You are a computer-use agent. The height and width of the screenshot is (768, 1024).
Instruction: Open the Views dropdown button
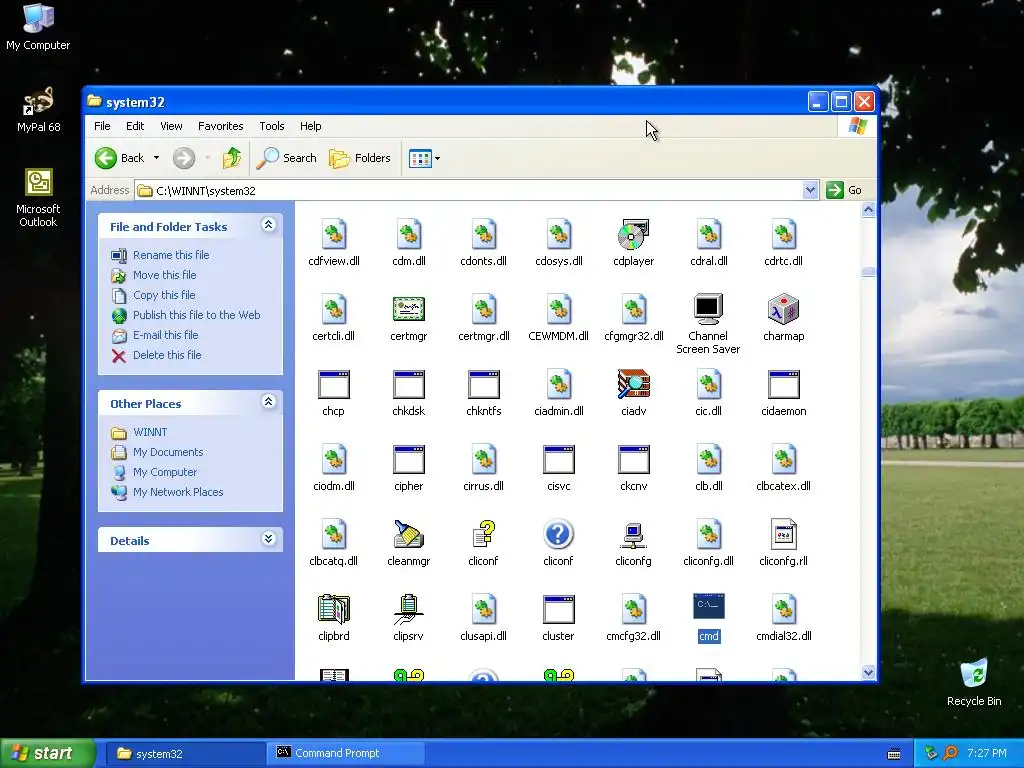424,158
